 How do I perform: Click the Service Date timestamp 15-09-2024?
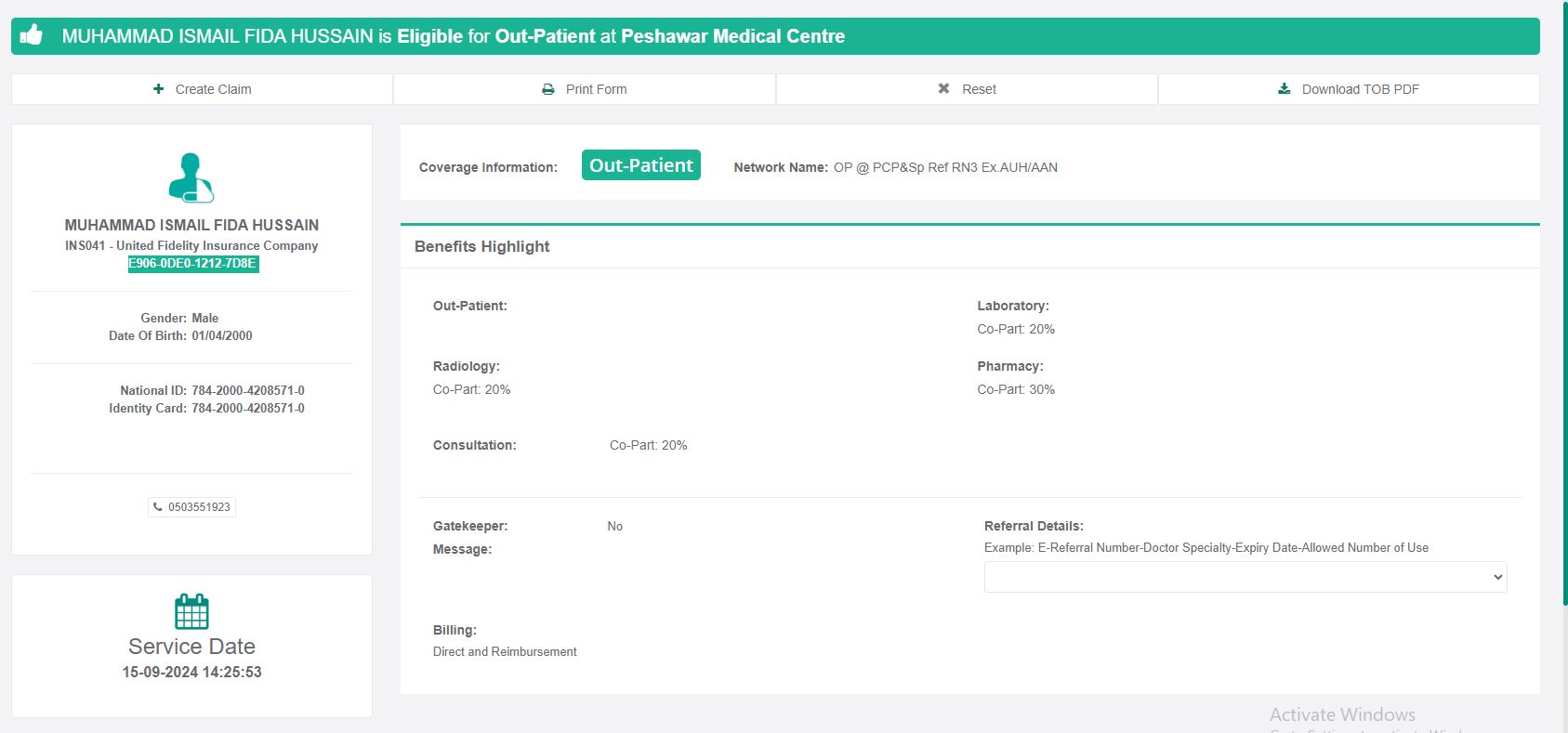coord(191,672)
